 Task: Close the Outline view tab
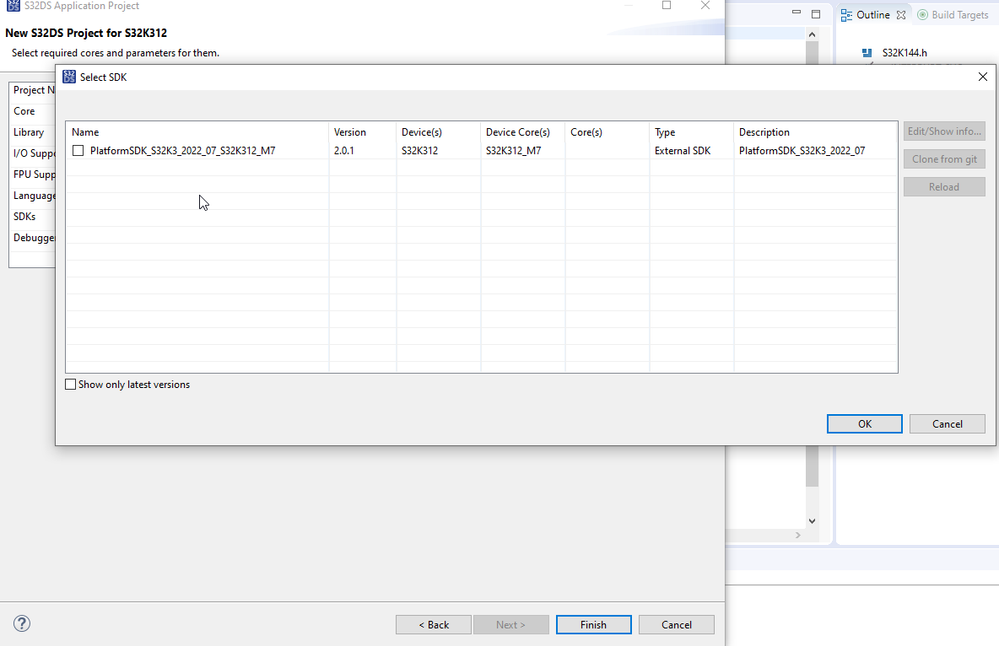pyautogui.click(x=901, y=15)
